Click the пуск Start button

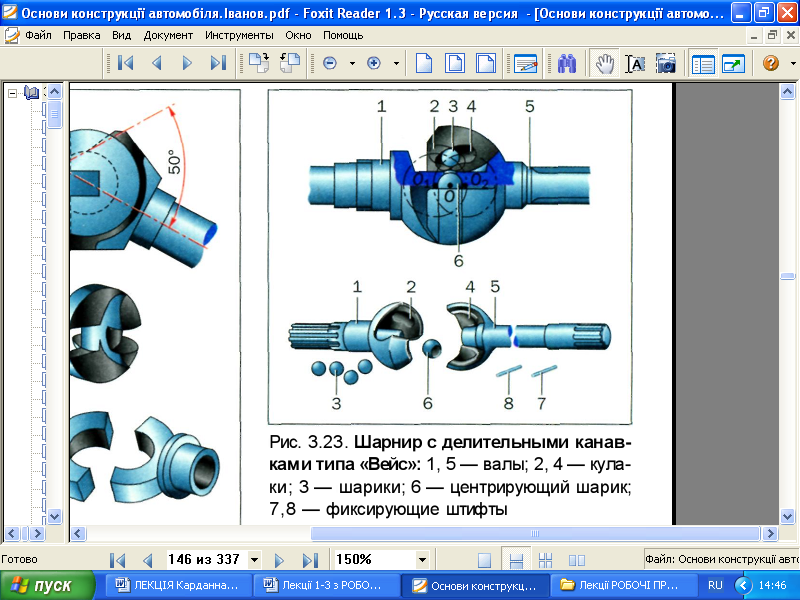[48, 585]
